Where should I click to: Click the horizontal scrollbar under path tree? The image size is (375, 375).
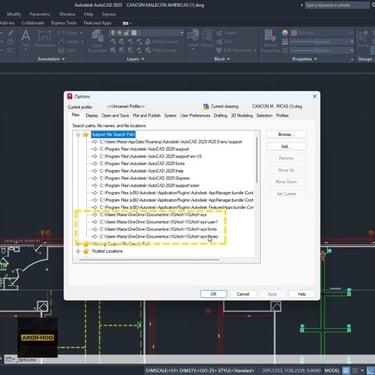(149, 259)
